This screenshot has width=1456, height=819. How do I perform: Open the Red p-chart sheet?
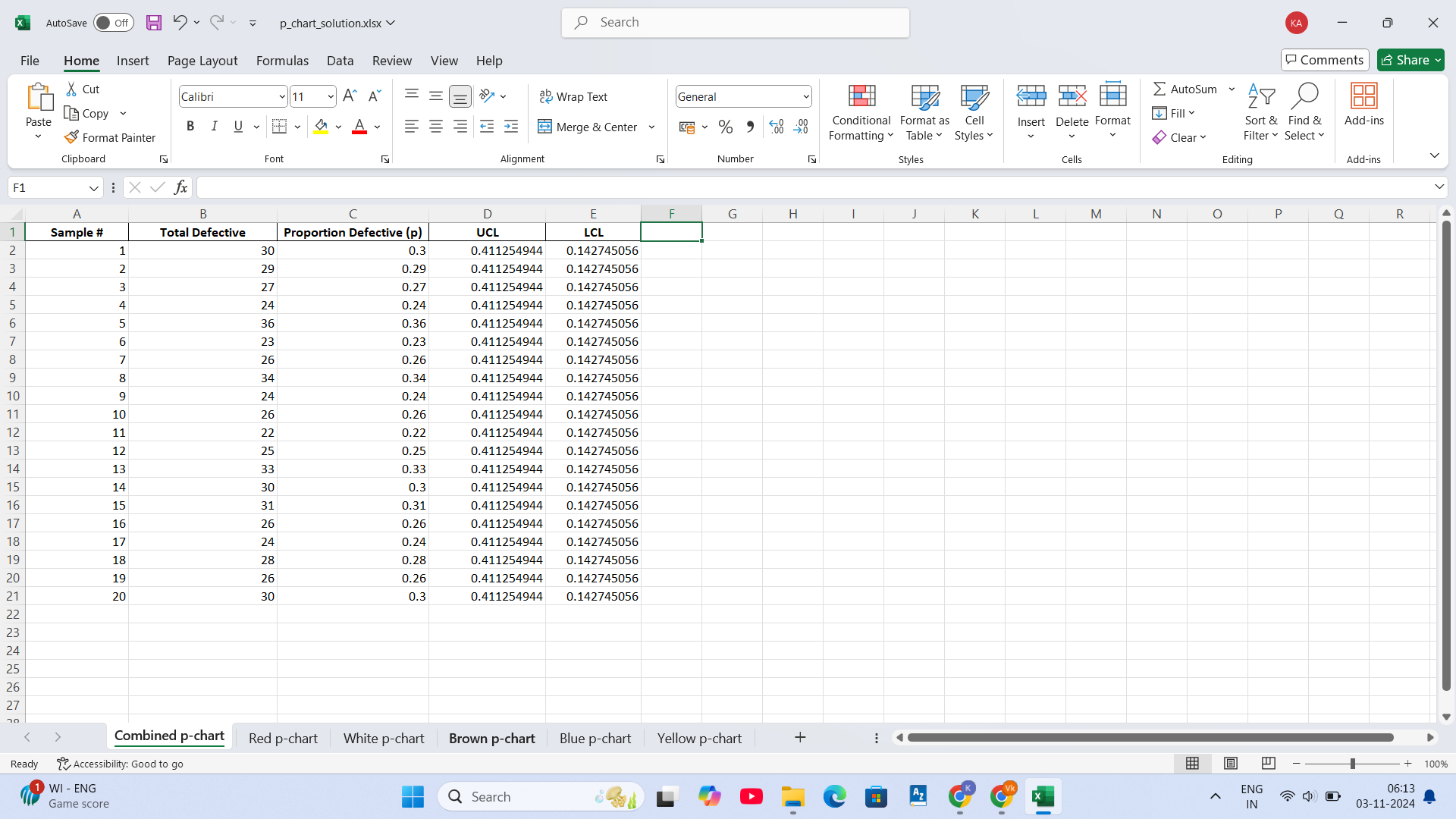click(x=283, y=737)
